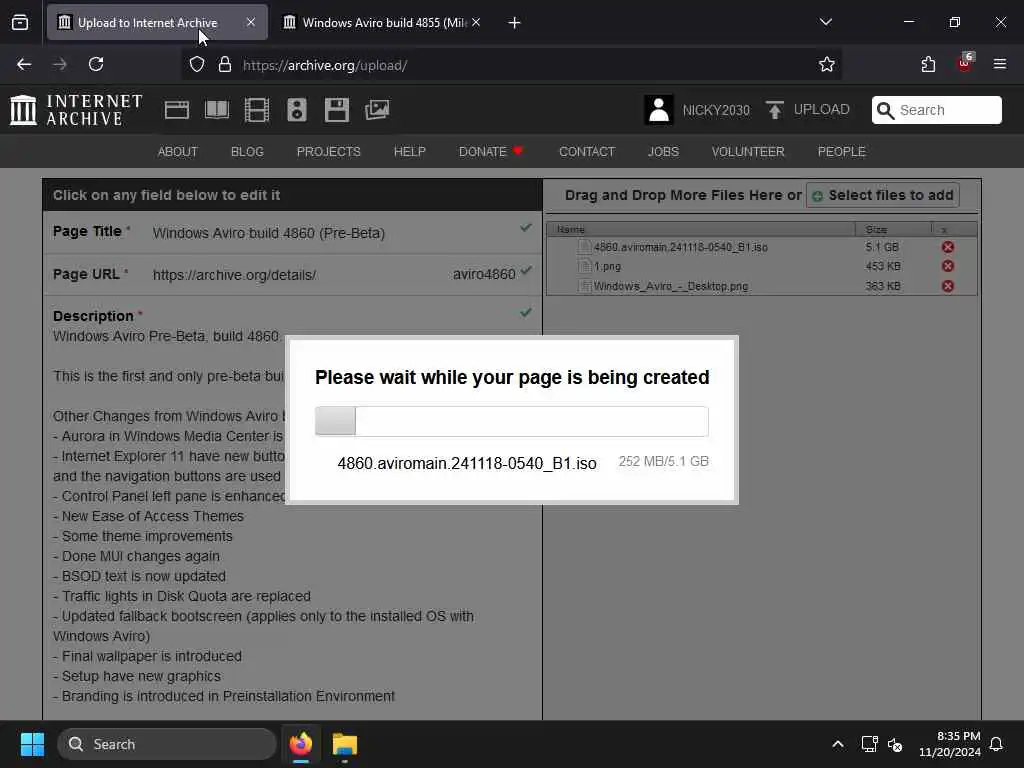Image resolution: width=1024 pixels, height=768 pixels.
Task: Click the taskbar Search box
Action: tap(167, 744)
